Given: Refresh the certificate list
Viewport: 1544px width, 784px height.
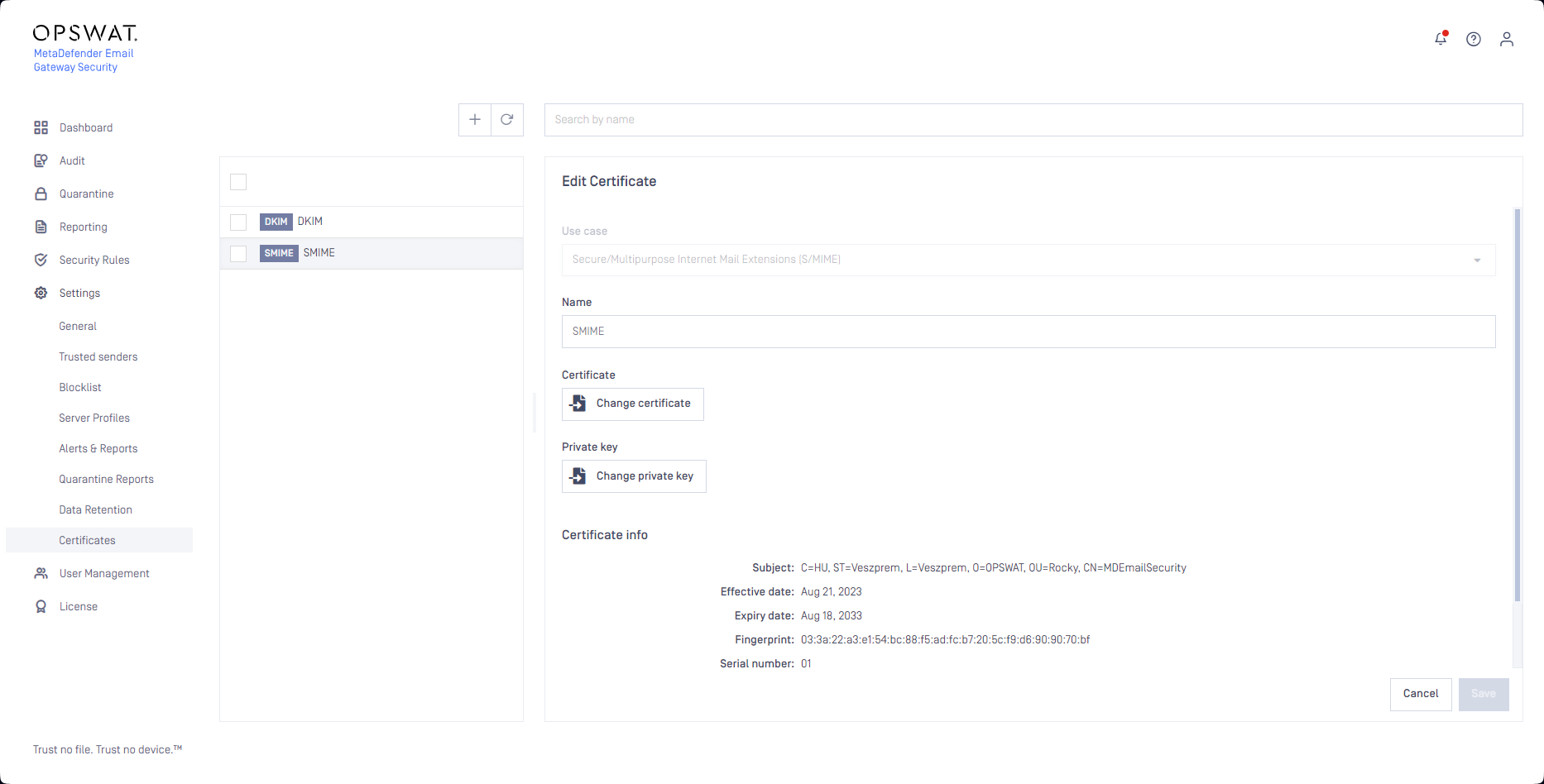Looking at the screenshot, I should [x=507, y=120].
